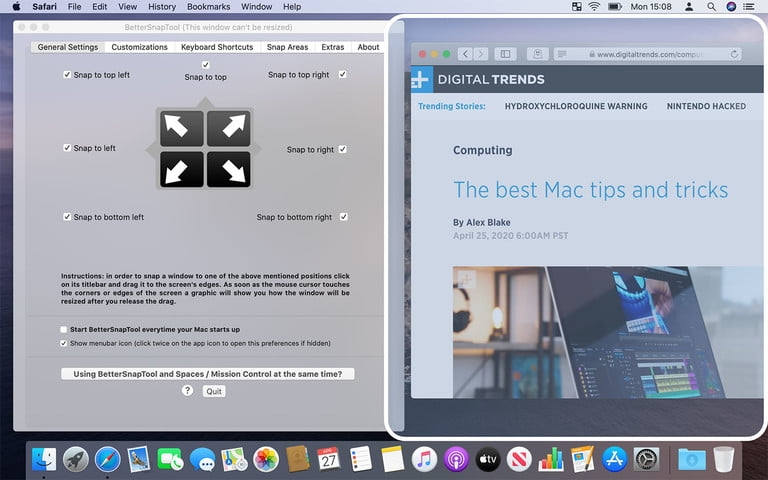
Task: Click the Quit button
Action: point(214,391)
